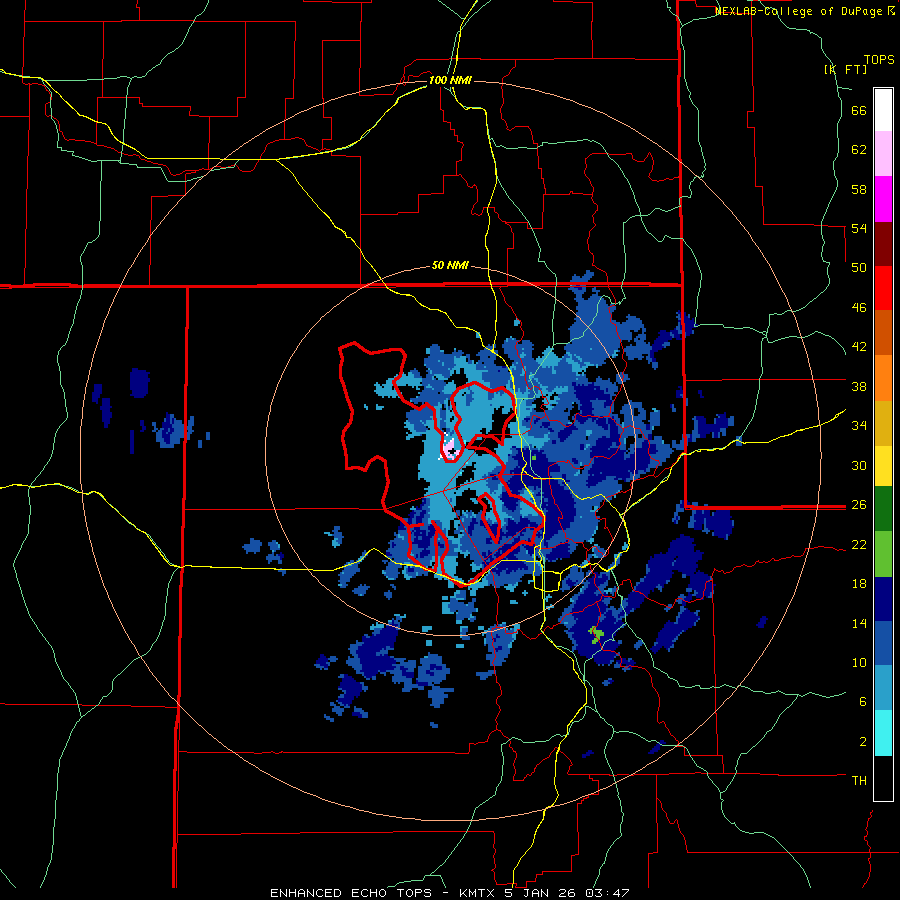Select the light green legend swatch

coord(883,554)
